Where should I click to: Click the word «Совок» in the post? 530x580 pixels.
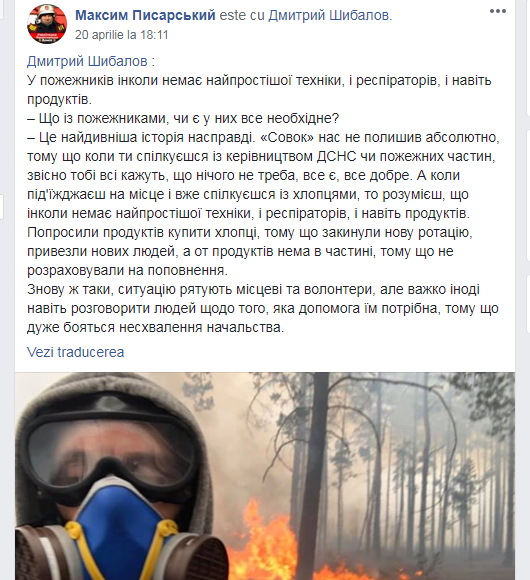tap(287, 137)
